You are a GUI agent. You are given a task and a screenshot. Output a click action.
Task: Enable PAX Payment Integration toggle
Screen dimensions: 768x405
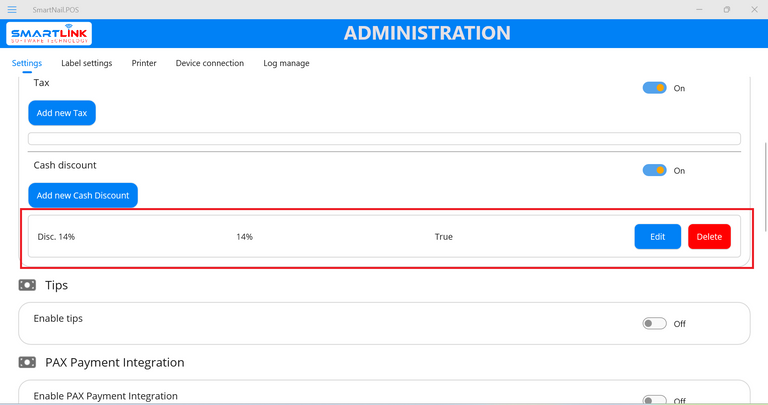tap(654, 400)
